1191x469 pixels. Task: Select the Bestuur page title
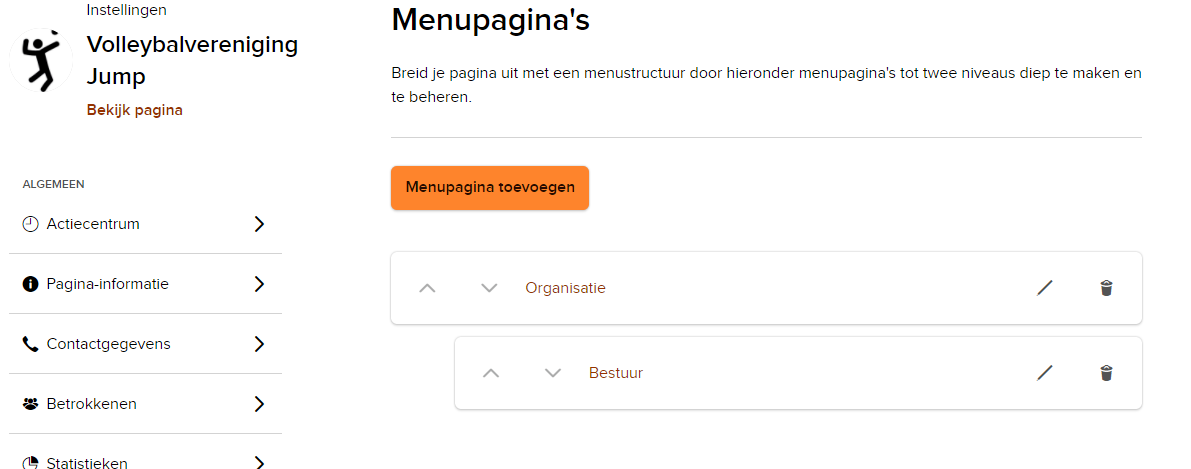pos(615,373)
